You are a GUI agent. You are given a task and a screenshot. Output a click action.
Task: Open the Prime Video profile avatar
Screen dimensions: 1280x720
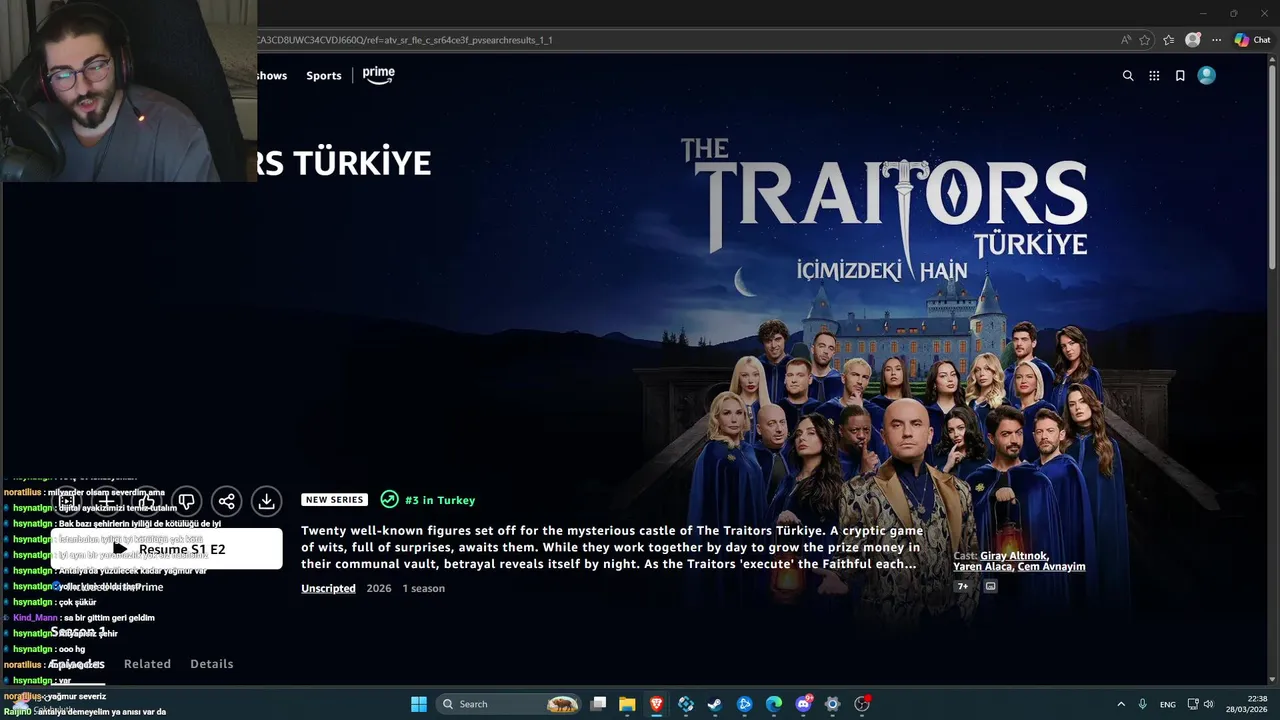[x=1207, y=75]
